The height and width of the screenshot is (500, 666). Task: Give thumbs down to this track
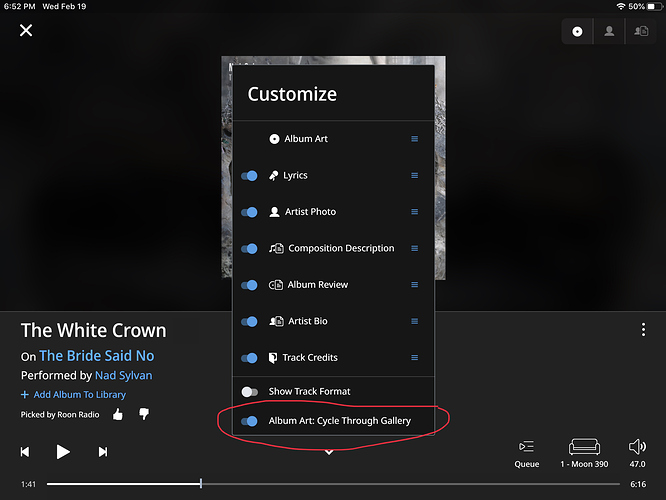(x=144, y=414)
